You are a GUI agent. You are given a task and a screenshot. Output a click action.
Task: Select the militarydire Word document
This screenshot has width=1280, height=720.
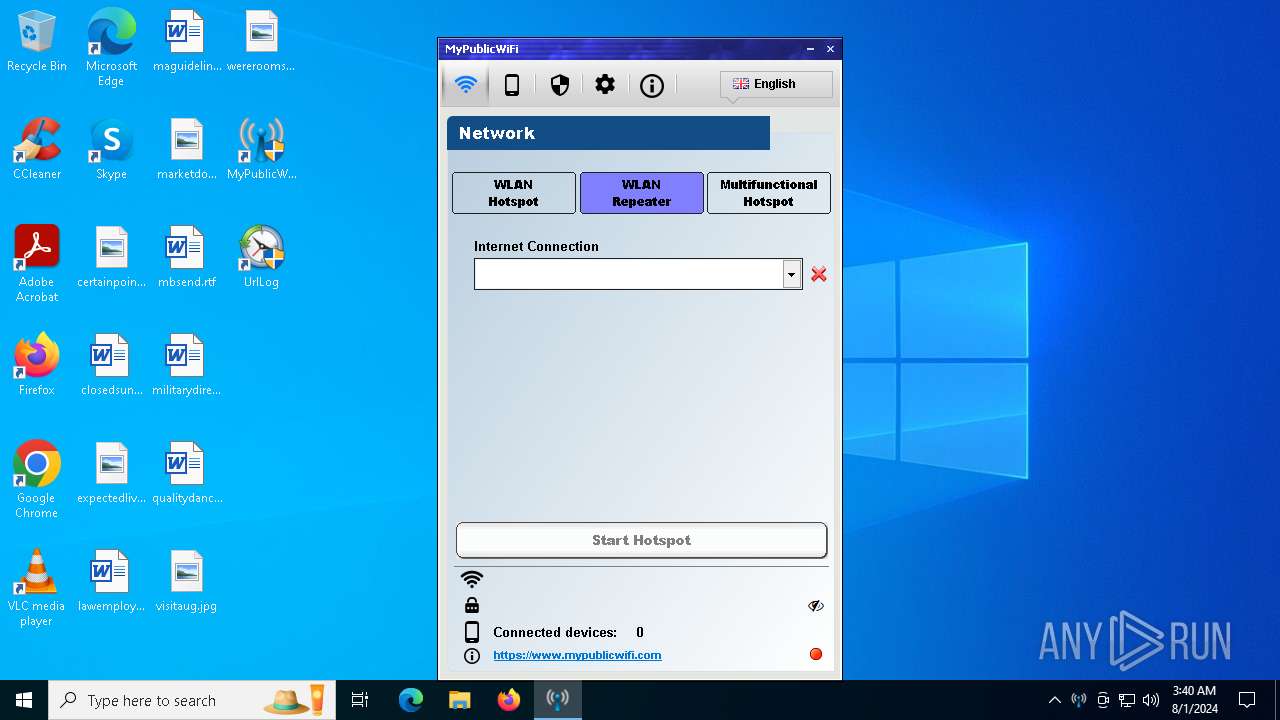tap(186, 364)
